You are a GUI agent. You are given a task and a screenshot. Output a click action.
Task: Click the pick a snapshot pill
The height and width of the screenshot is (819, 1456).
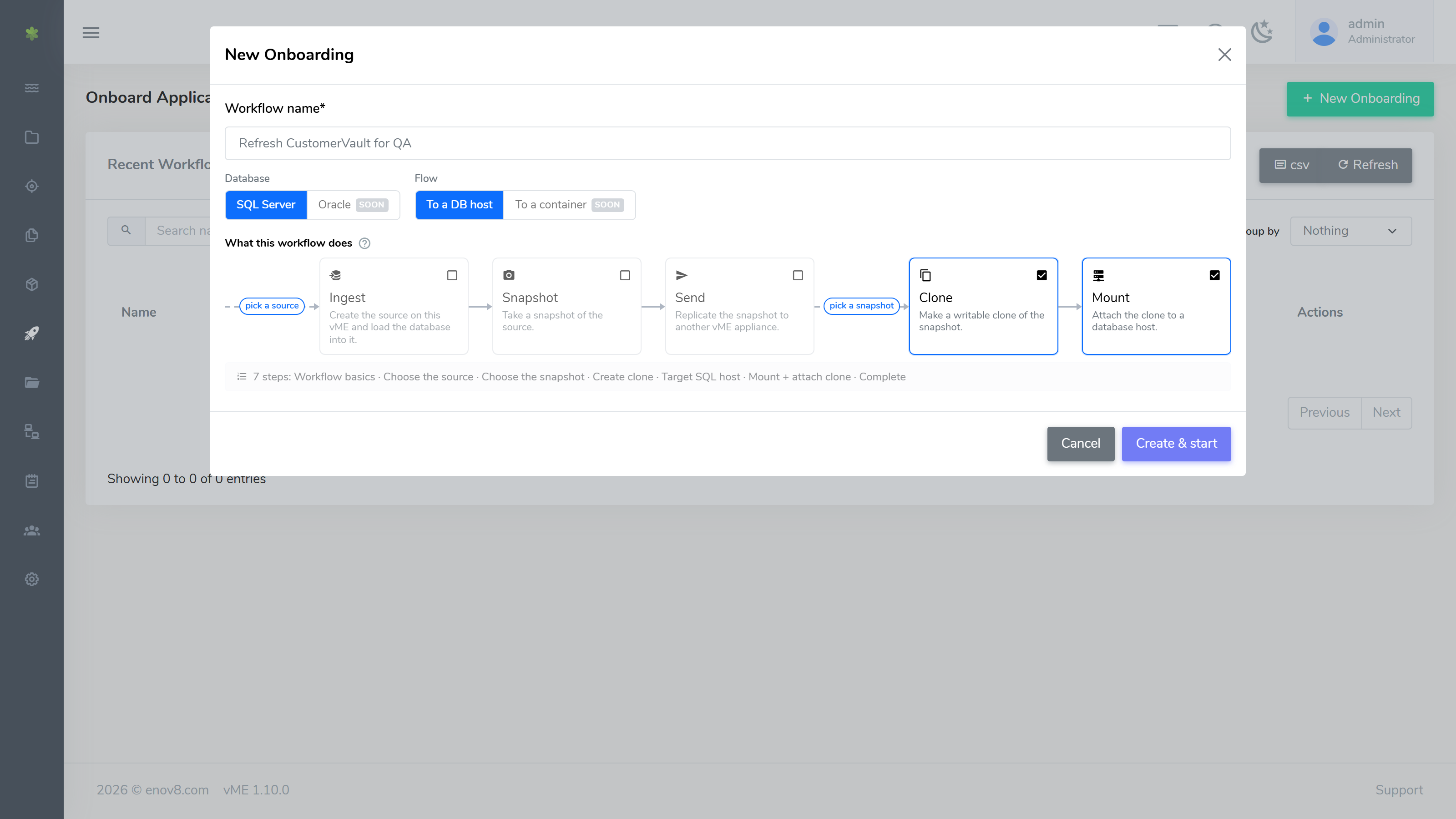(x=861, y=306)
